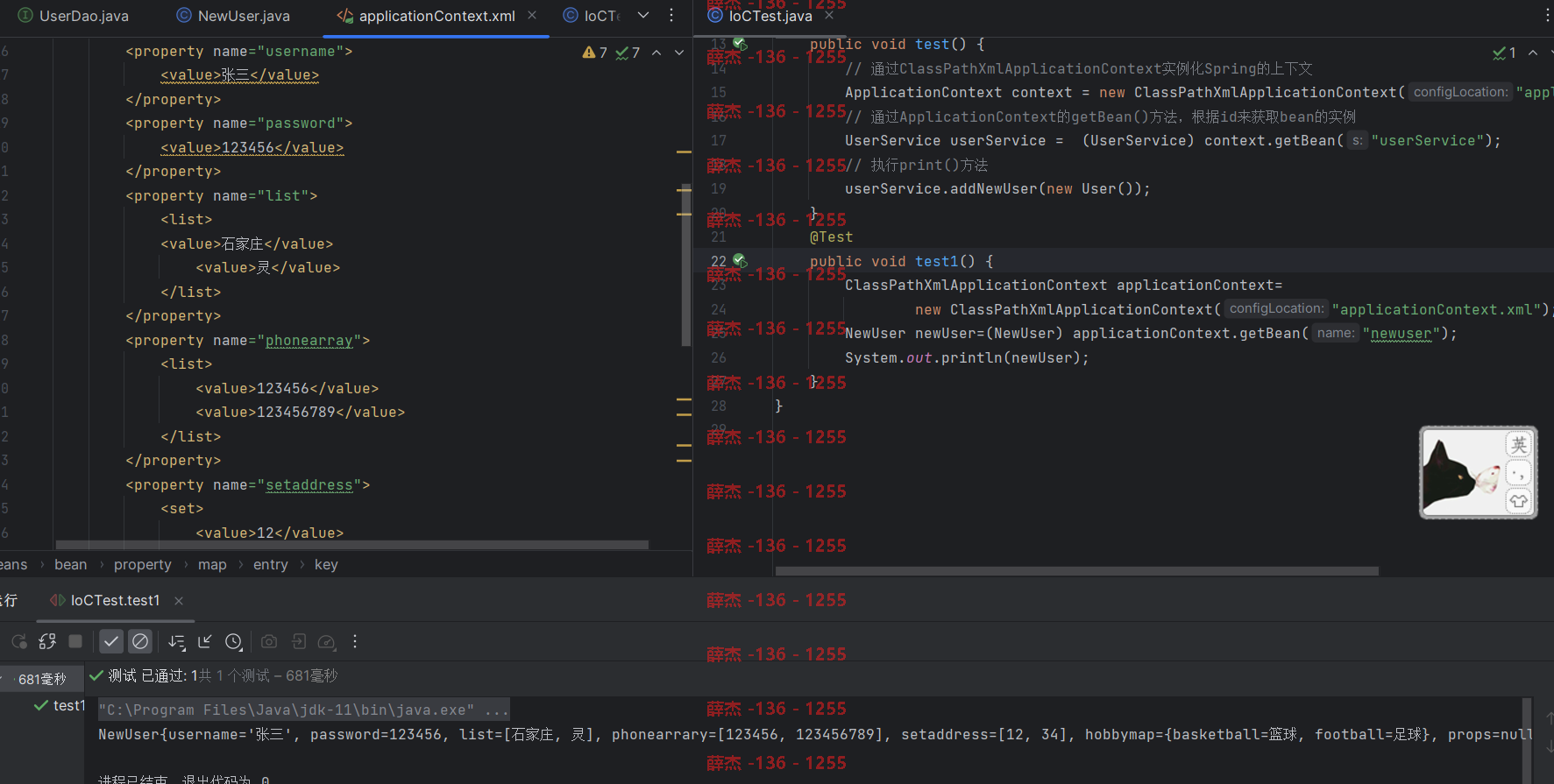Go to previous highlighted problem in XML
The width and height of the screenshot is (1554, 784).
point(656,53)
